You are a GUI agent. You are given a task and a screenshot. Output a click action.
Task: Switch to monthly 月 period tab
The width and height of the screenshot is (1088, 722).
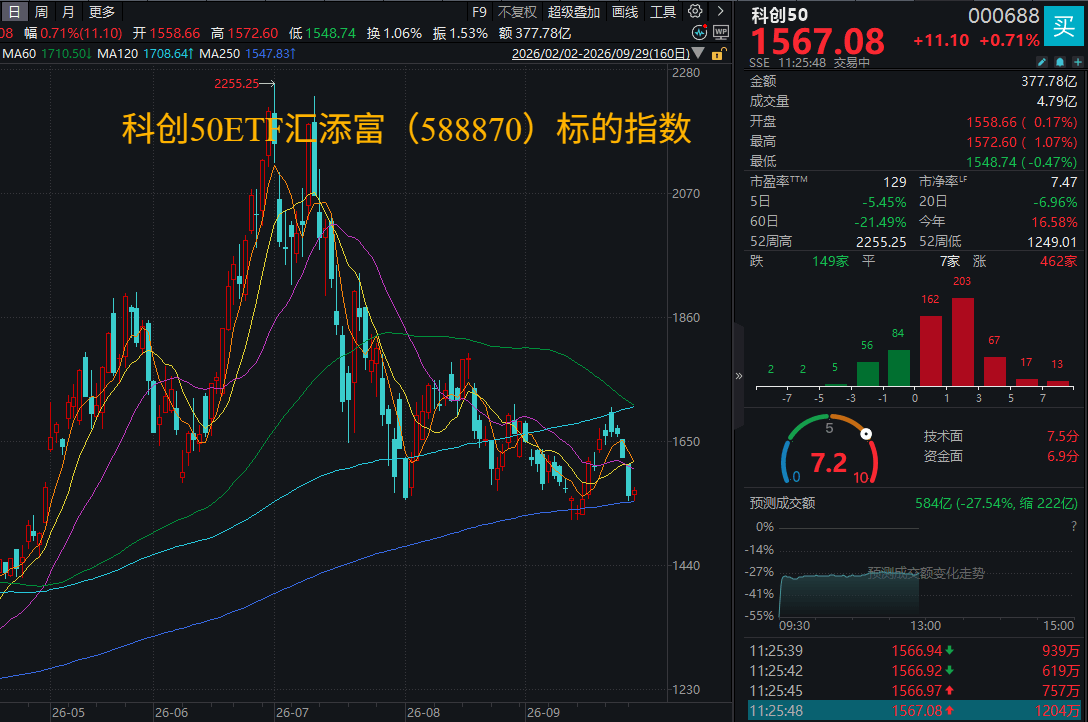click(x=67, y=11)
